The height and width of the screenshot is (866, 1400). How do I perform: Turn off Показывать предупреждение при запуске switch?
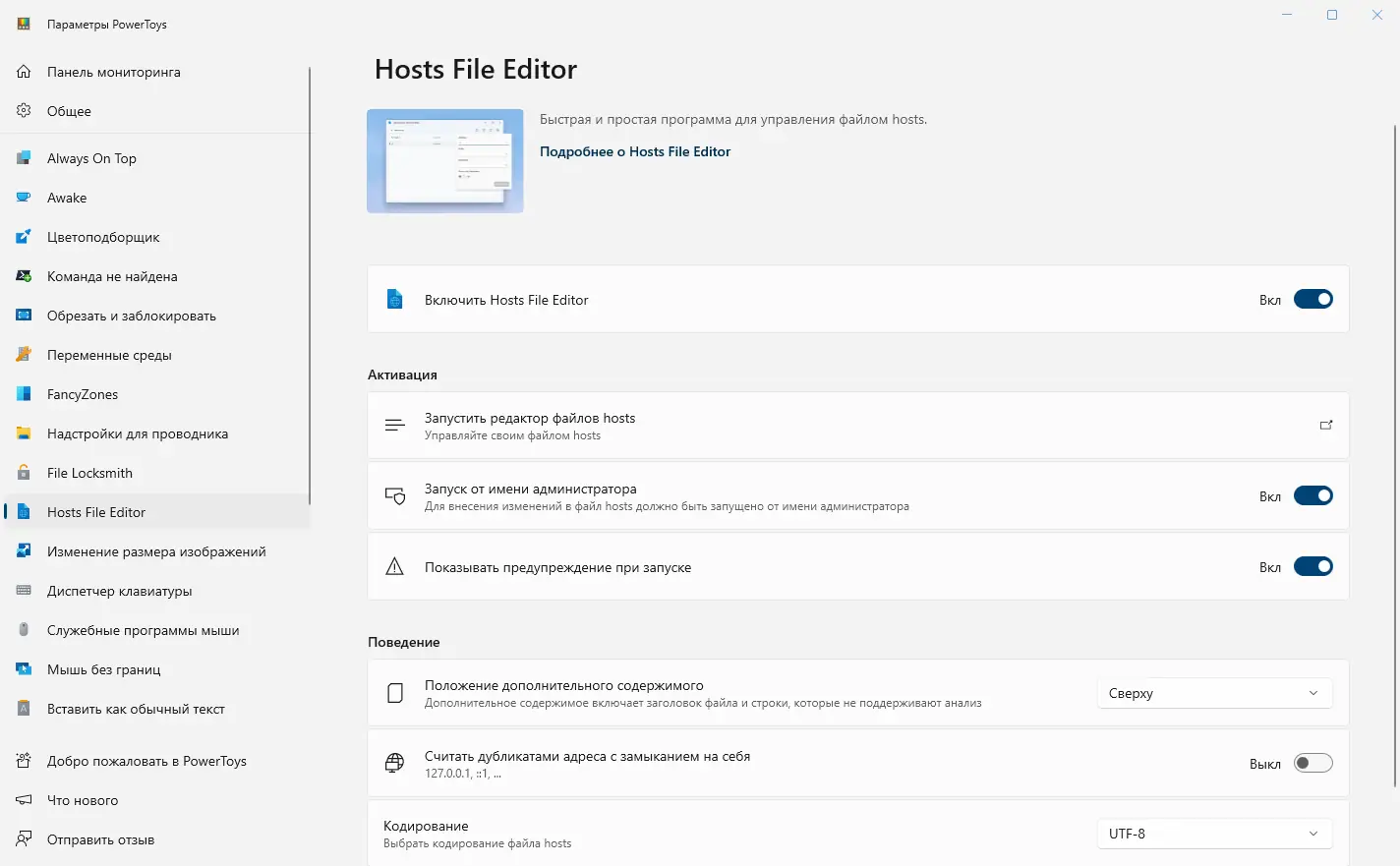point(1312,567)
